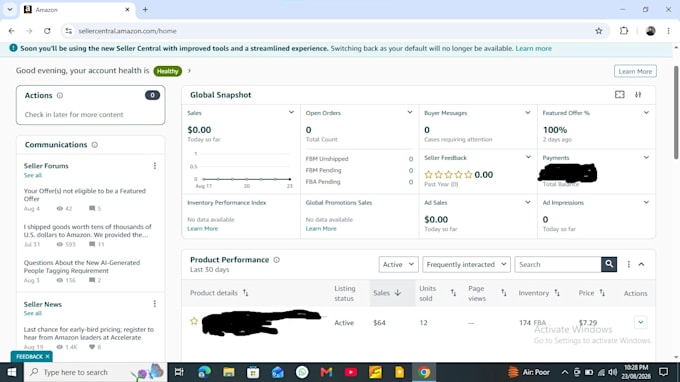The image size is (680, 382).
Task: Open Seller Forums See all link
Action: [x=33, y=175]
